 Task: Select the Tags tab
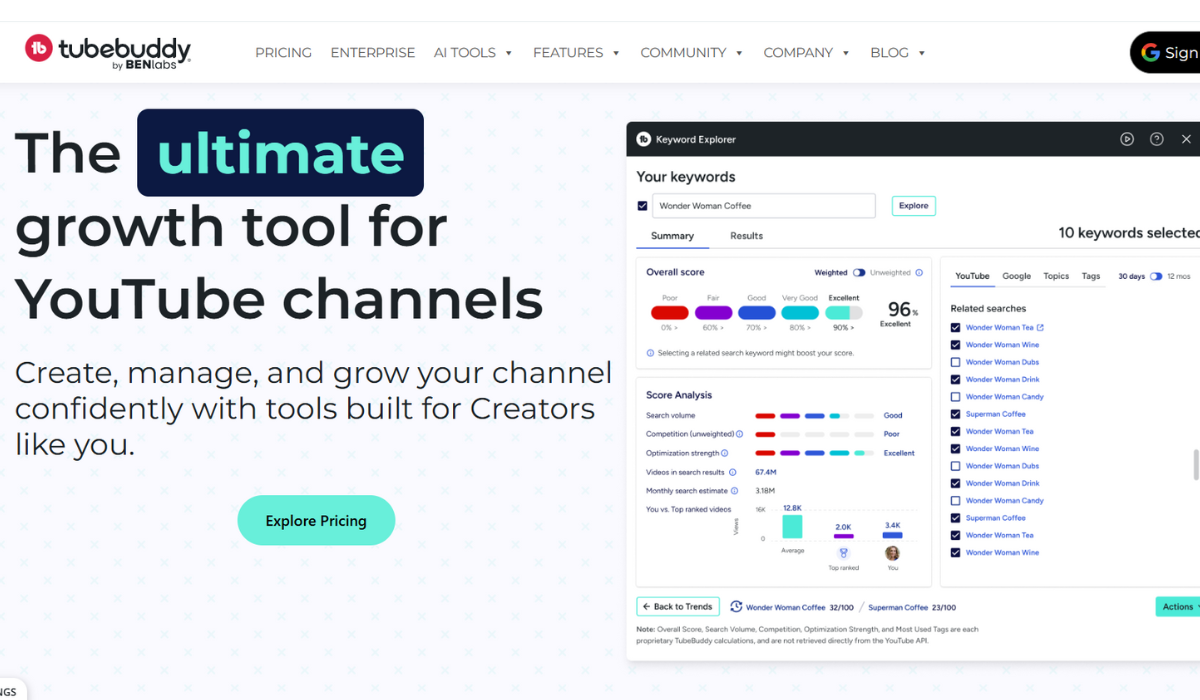point(1091,276)
